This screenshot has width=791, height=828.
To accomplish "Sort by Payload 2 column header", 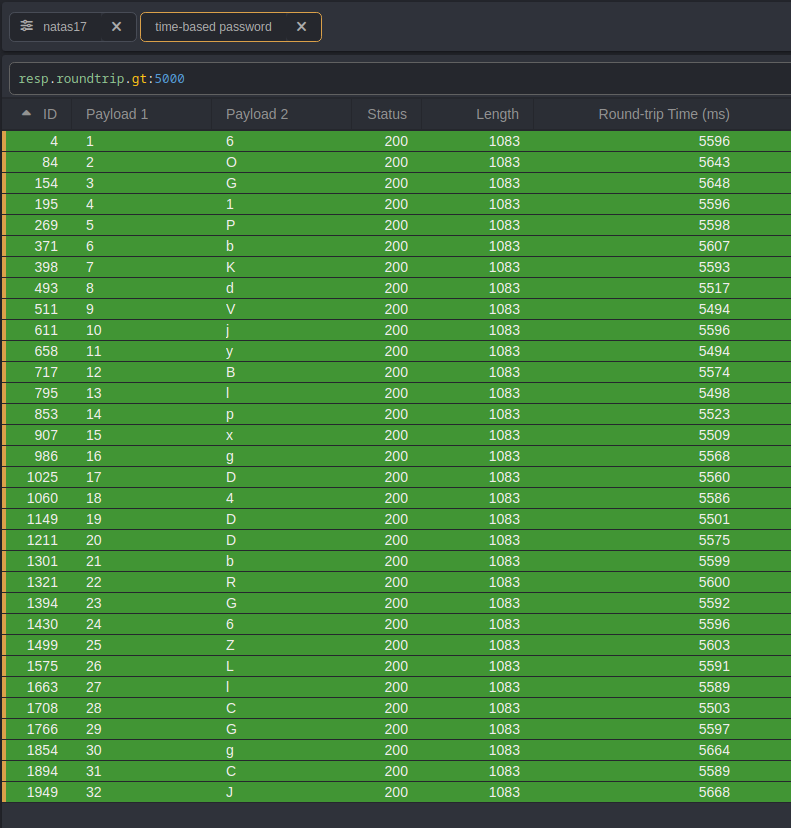I will coord(257,114).
